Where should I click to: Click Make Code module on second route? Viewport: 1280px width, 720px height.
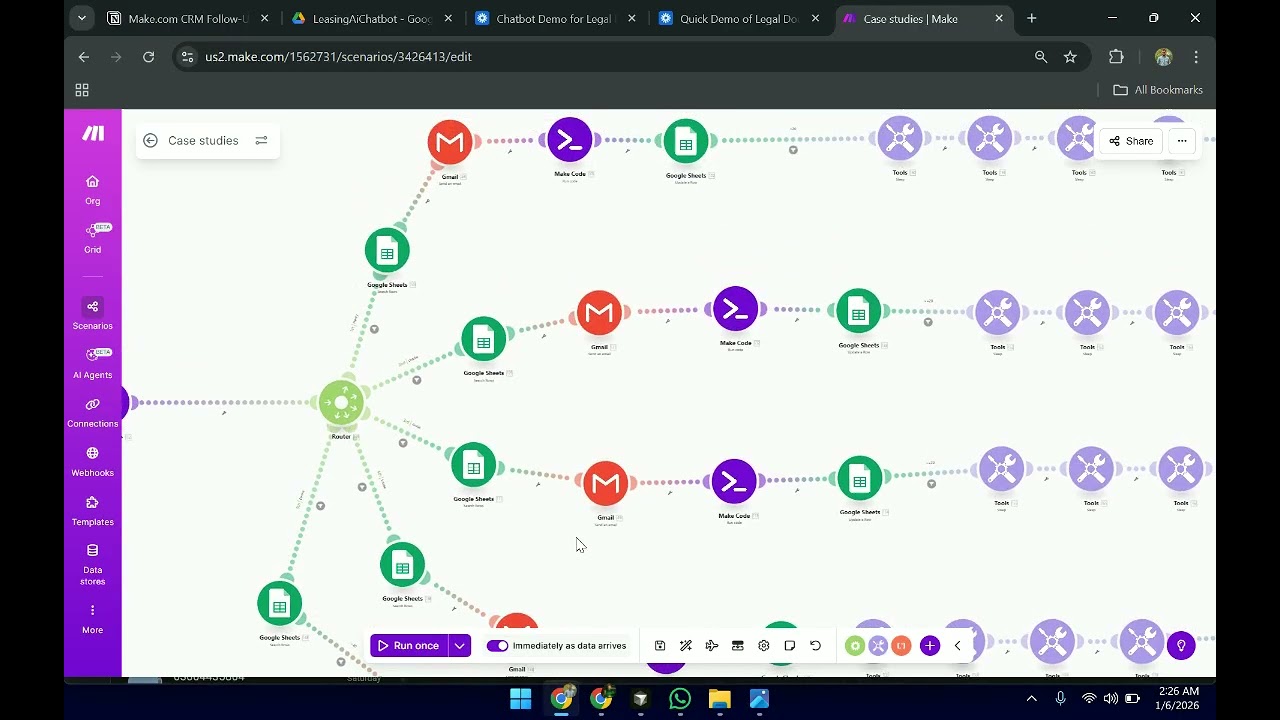click(736, 309)
